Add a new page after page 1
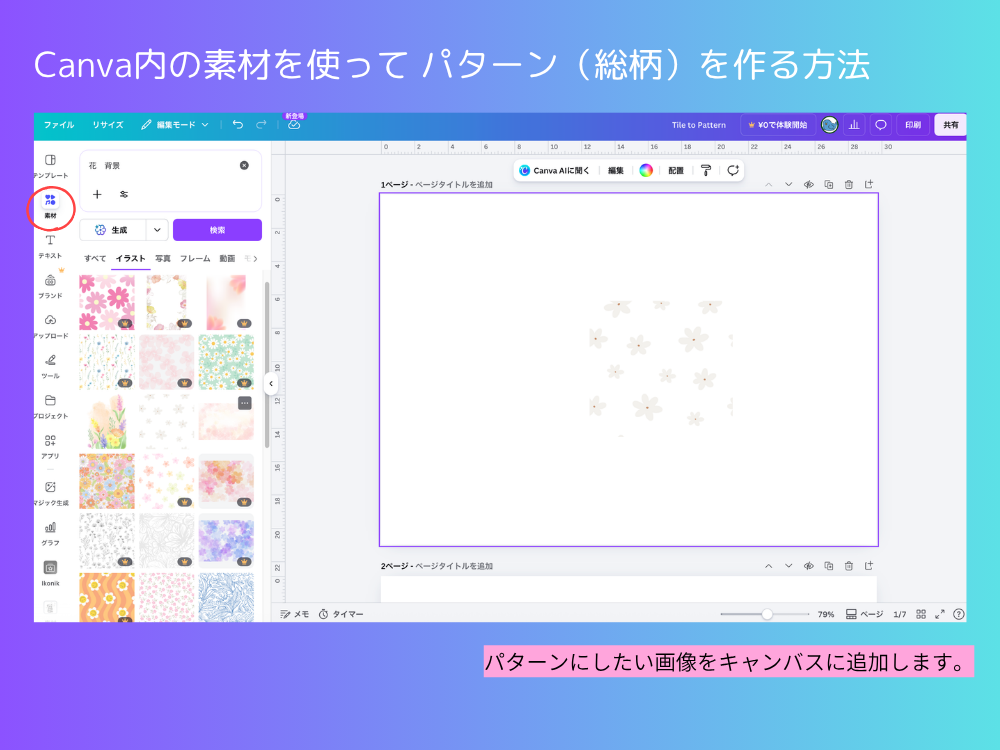 click(869, 184)
